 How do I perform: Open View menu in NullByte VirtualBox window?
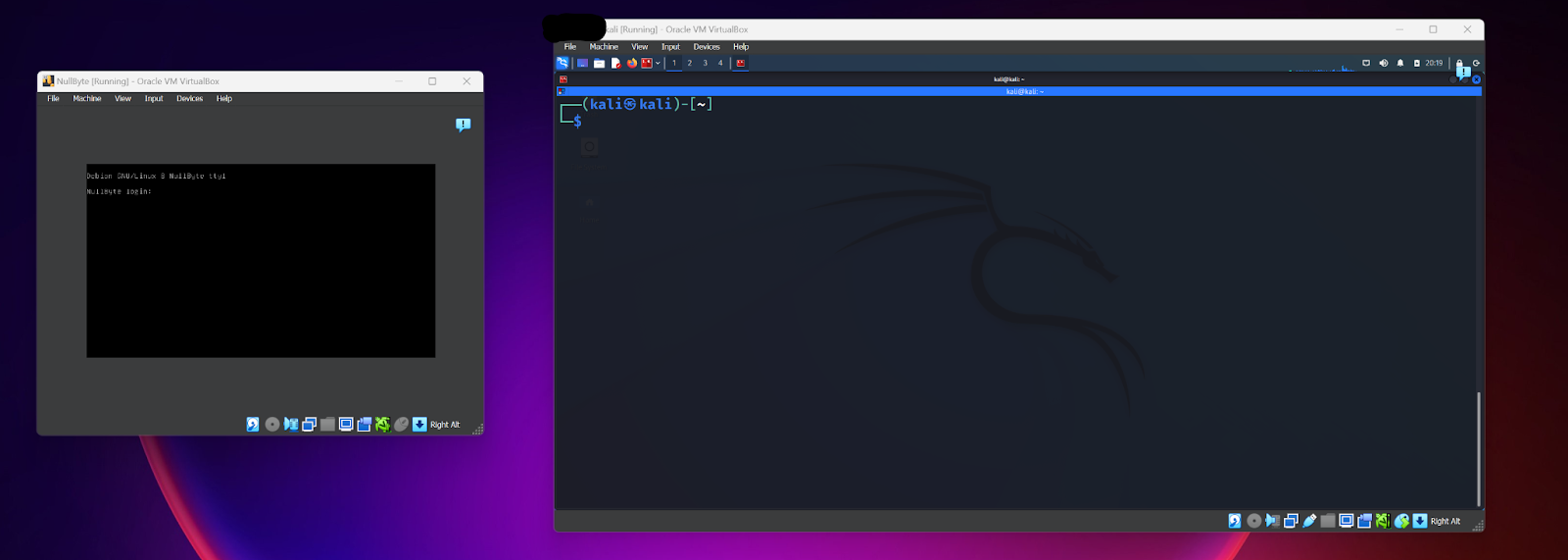point(122,98)
